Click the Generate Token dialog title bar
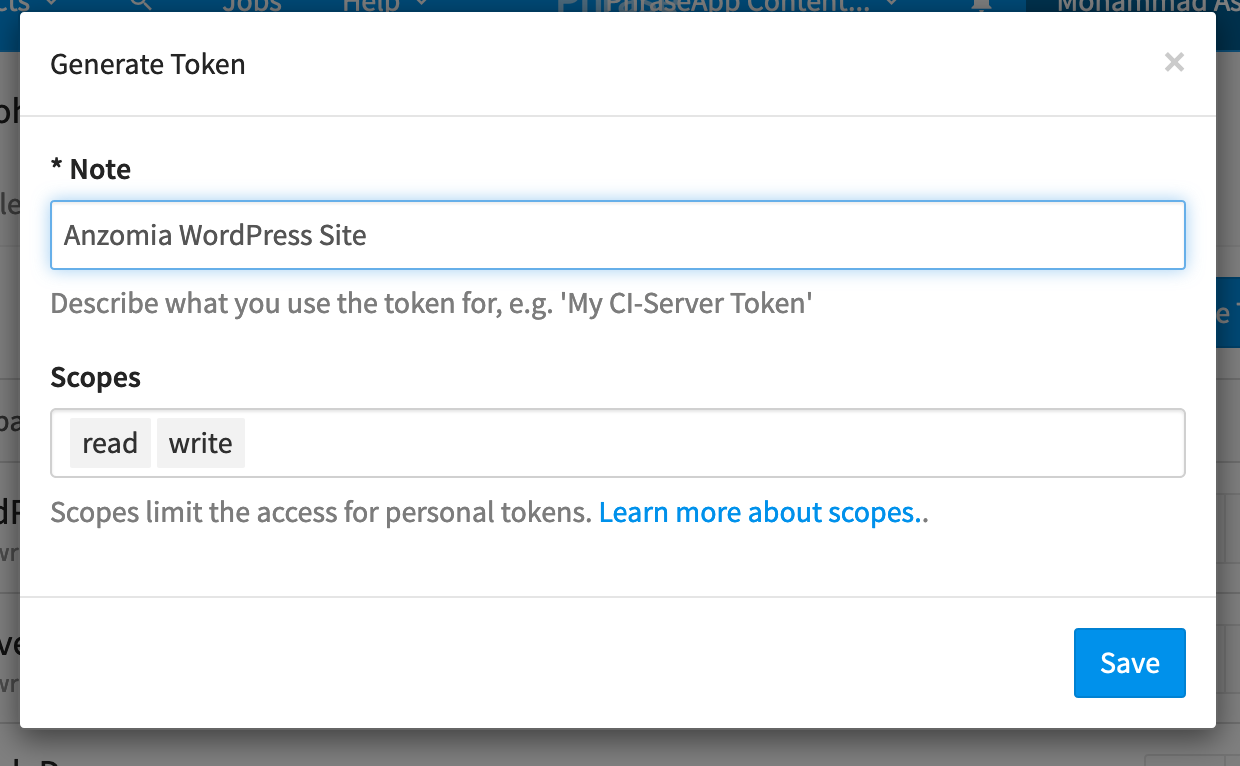Image resolution: width=1240 pixels, height=766 pixels. [147, 63]
